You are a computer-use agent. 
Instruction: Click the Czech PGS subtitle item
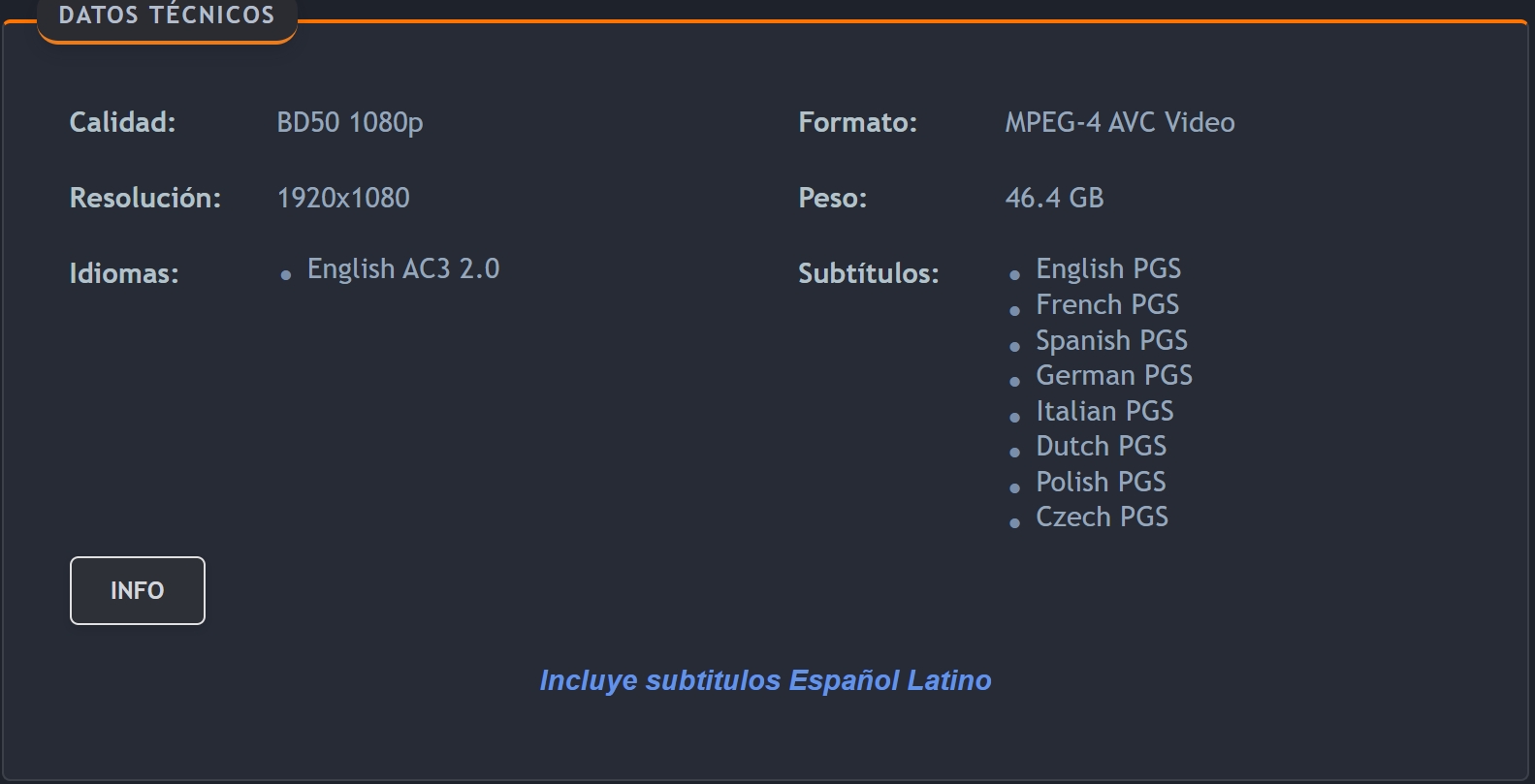[1102, 517]
